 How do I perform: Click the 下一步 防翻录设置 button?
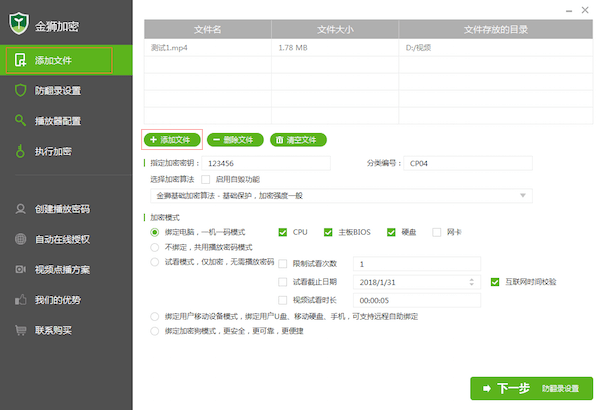tap(532, 389)
